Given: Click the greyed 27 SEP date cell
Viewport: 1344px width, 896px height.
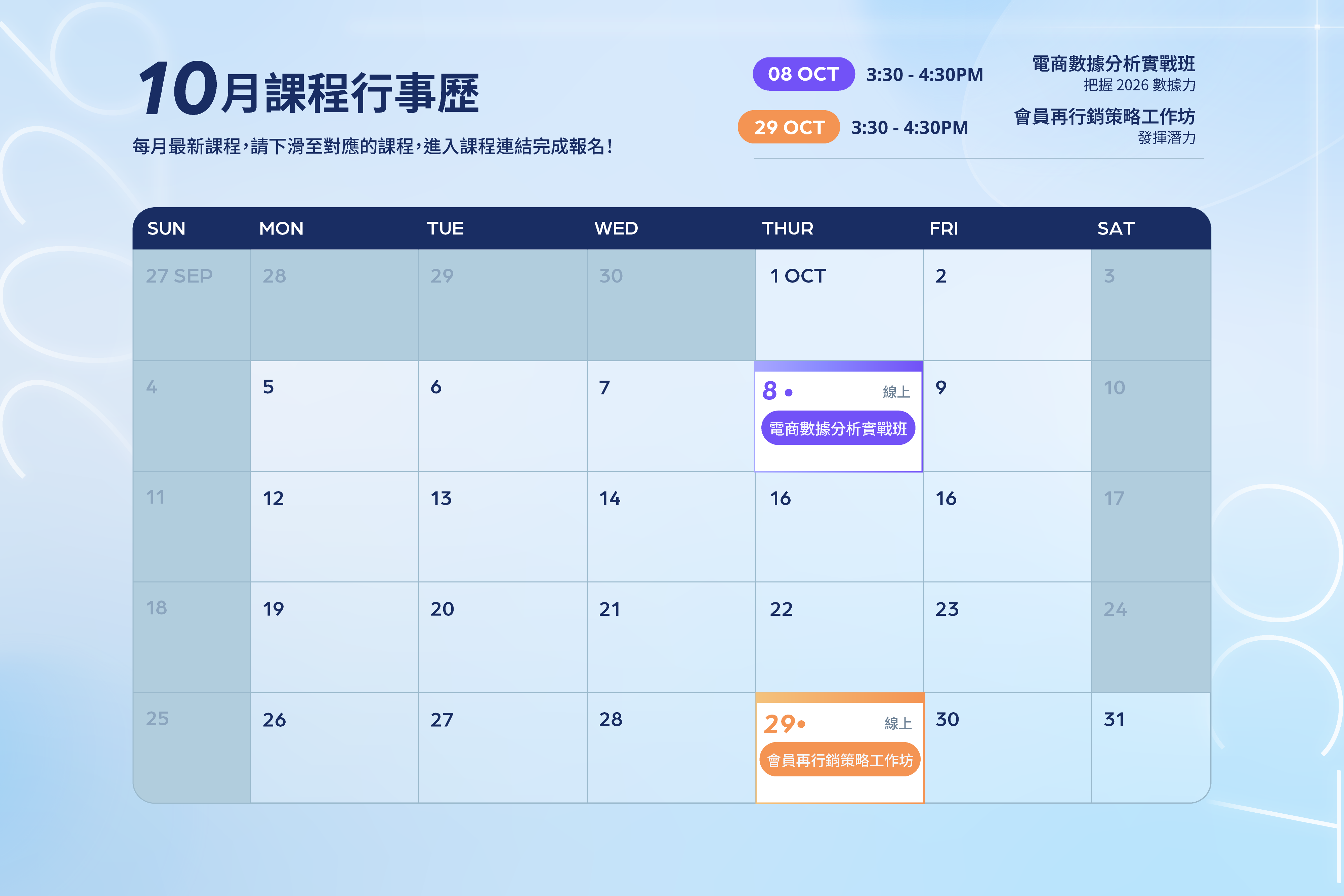Looking at the screenshot, I should pyautogui.click(x=192, y=305).
